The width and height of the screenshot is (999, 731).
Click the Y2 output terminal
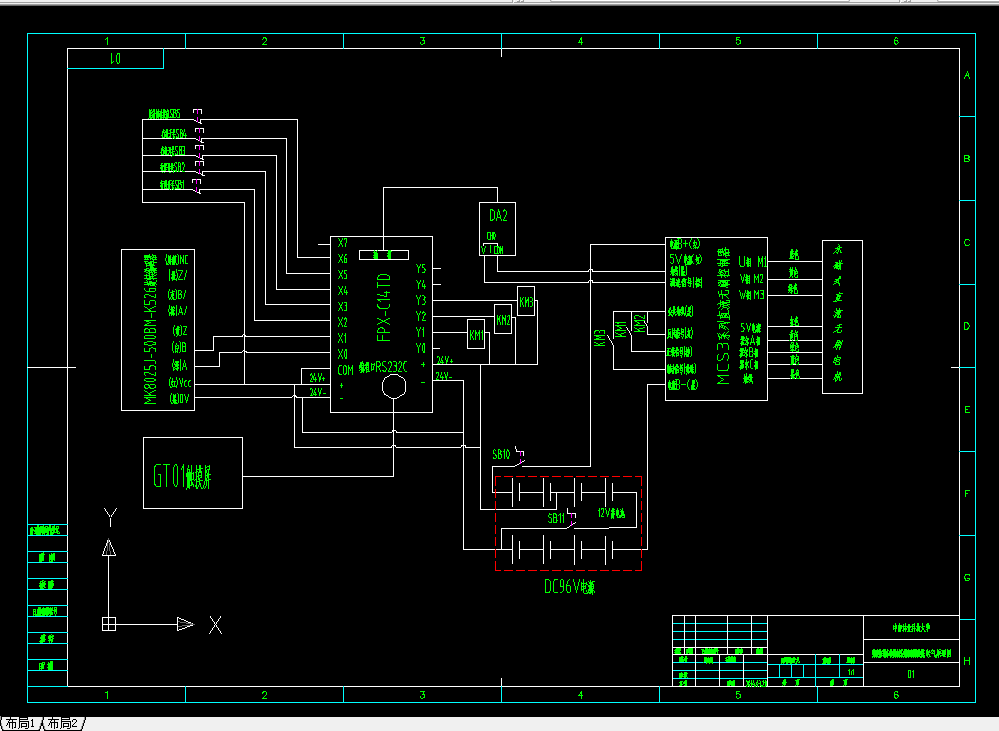pyautogui.click(x=420, y=316)
